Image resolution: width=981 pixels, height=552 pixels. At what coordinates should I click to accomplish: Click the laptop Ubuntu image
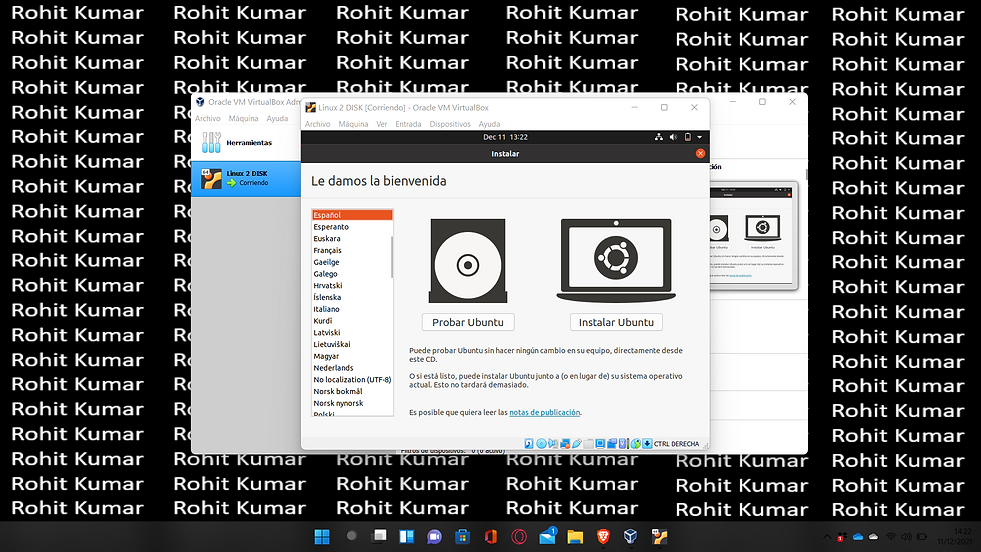point(616,260)
